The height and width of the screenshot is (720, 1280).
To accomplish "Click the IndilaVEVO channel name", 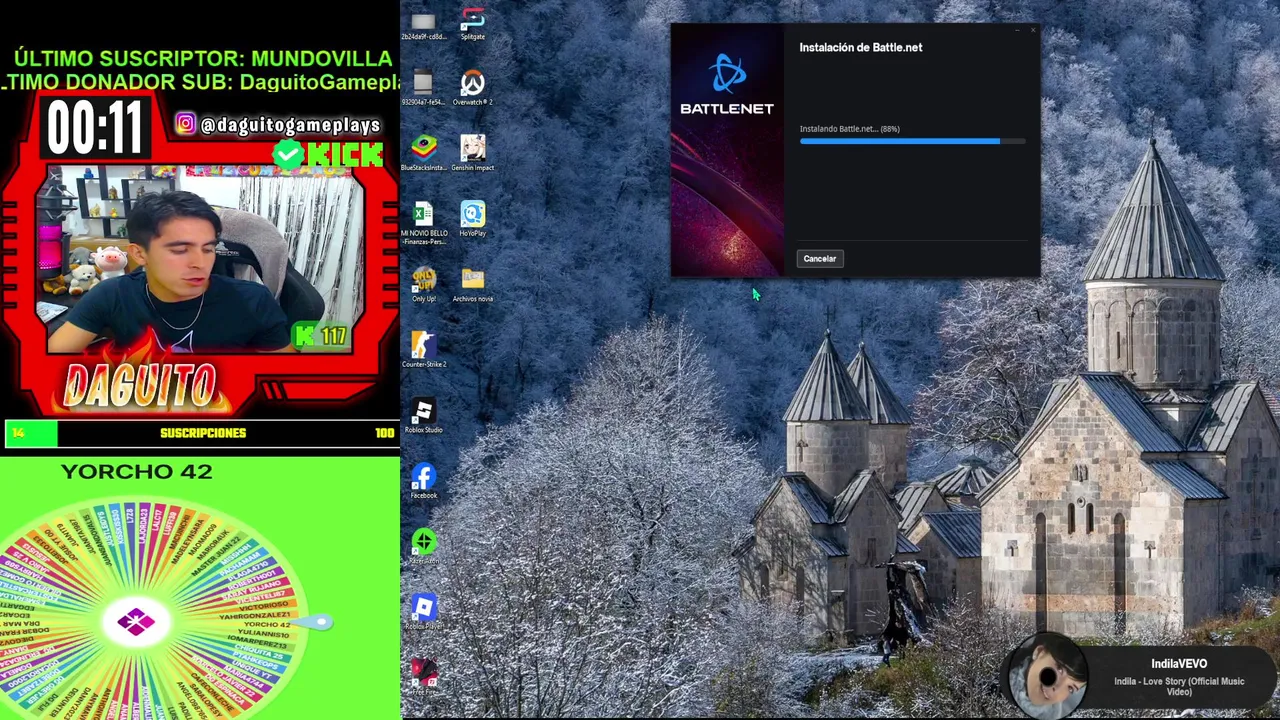I will [x=1179, y=664].
